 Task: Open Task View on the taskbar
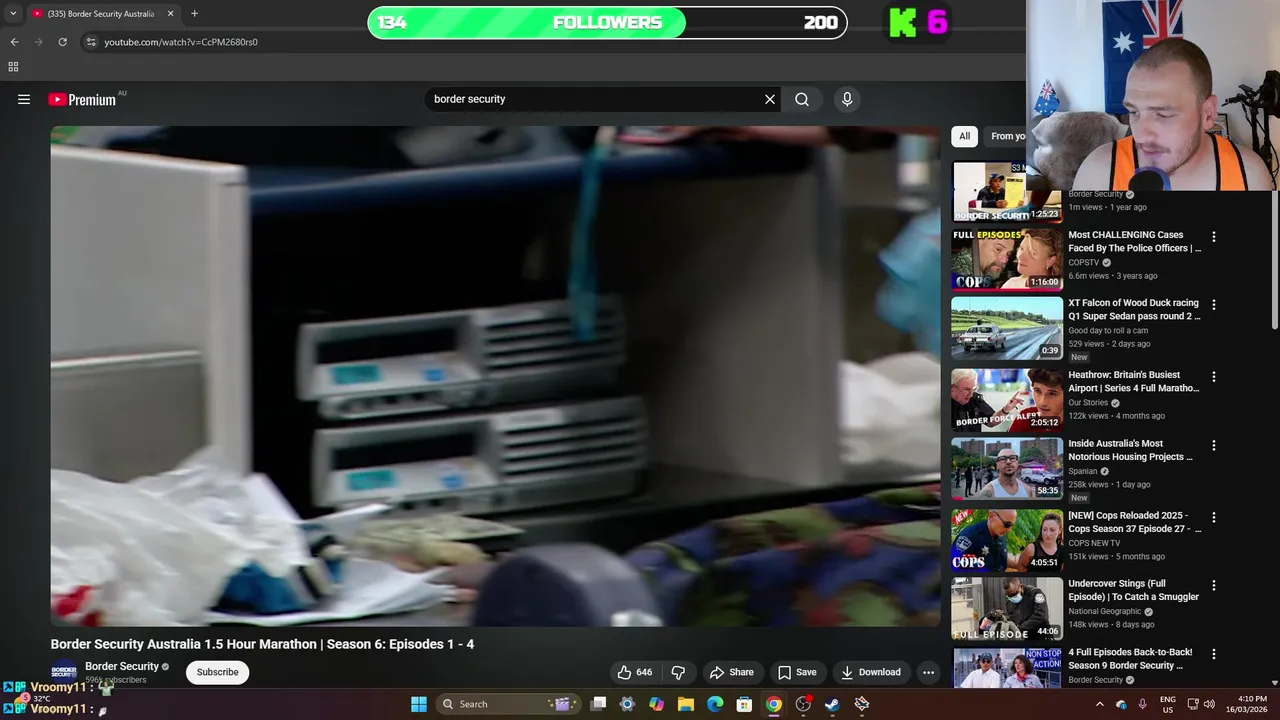tap(598, 704)
